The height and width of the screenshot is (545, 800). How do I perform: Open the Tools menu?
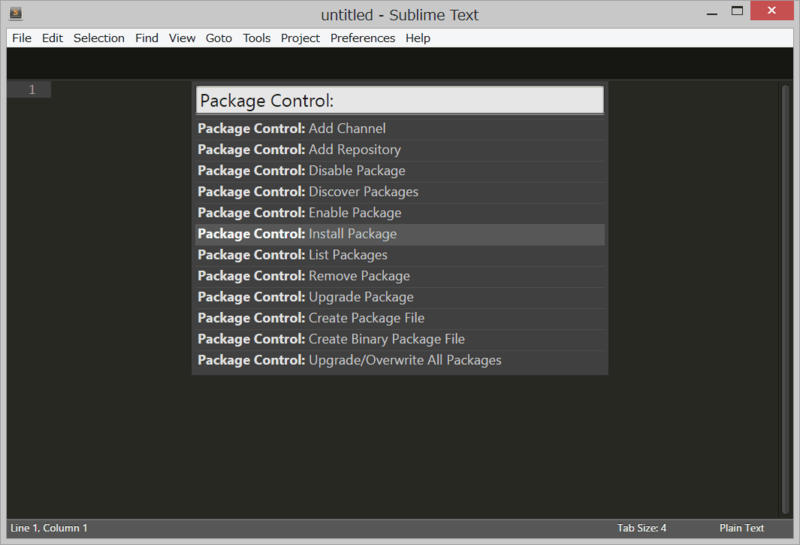256,38
